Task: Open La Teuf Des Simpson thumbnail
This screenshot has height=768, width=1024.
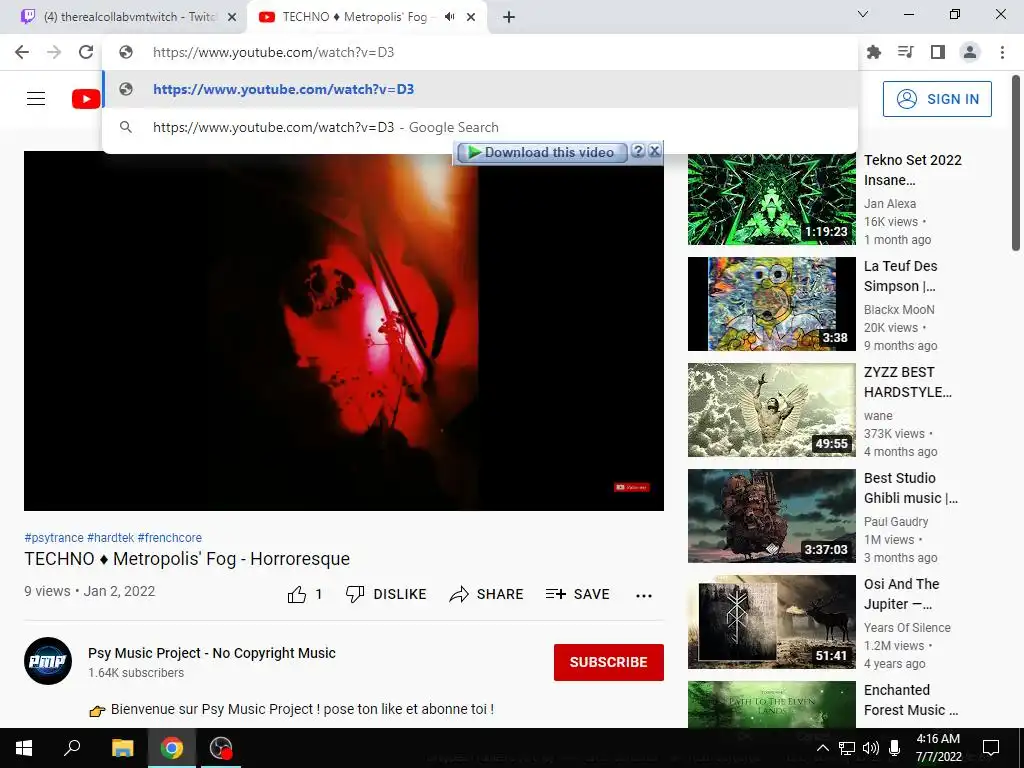Action: [772, 304]
